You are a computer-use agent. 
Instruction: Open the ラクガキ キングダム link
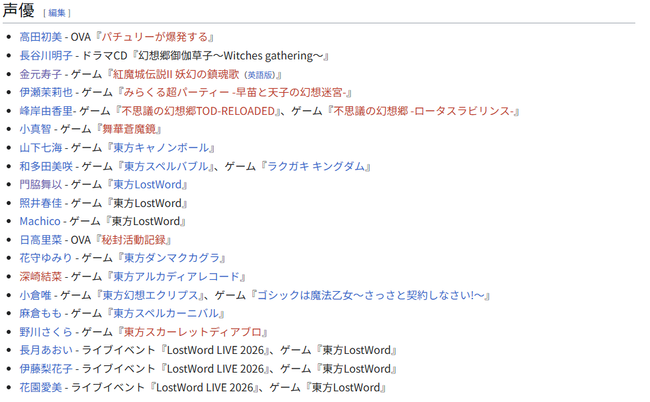[x=316, y=166]
